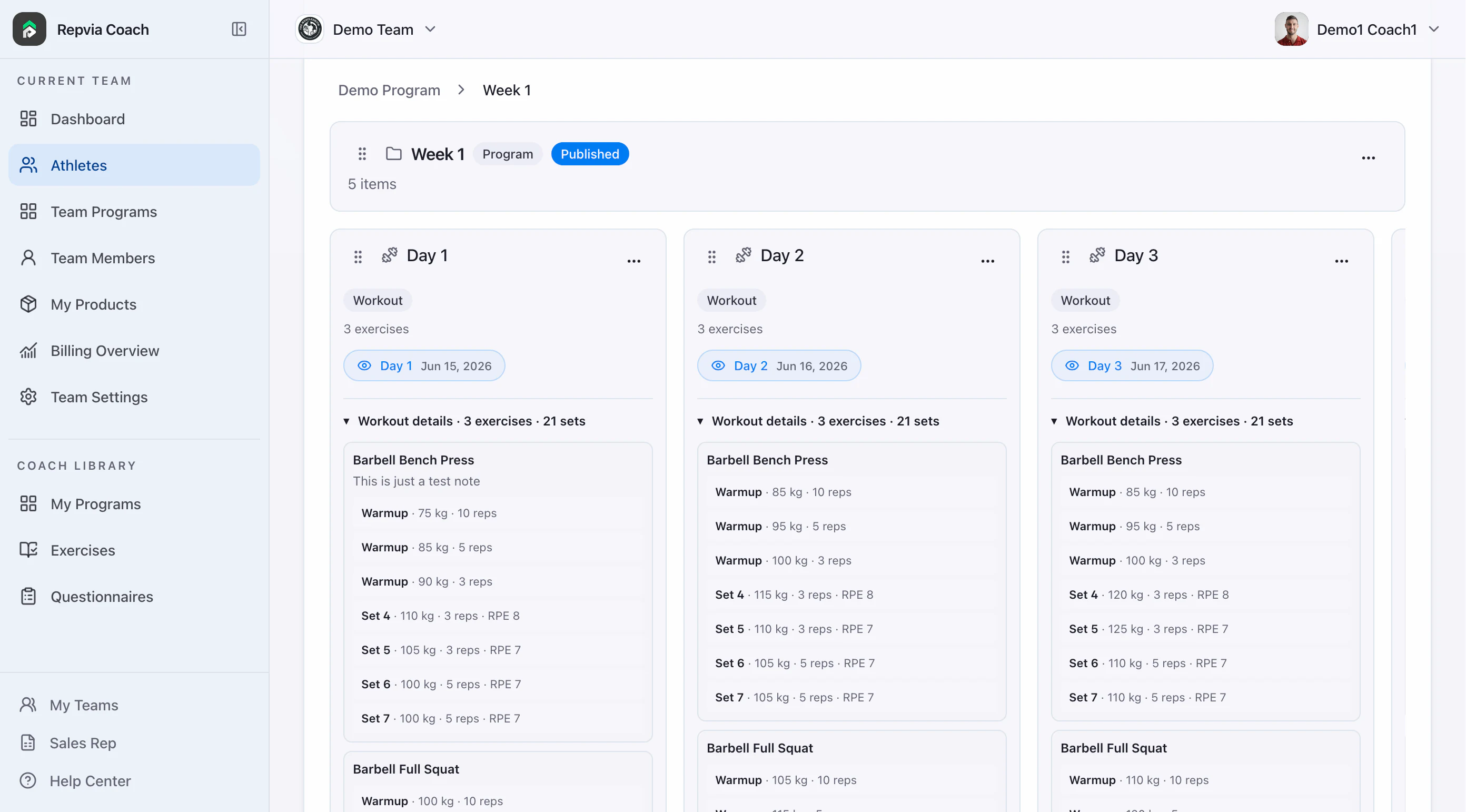Toggle the eye icon for Day 2 Jun 16
The width and height of the screenshot is (1466, 812).
coord(718,365)
